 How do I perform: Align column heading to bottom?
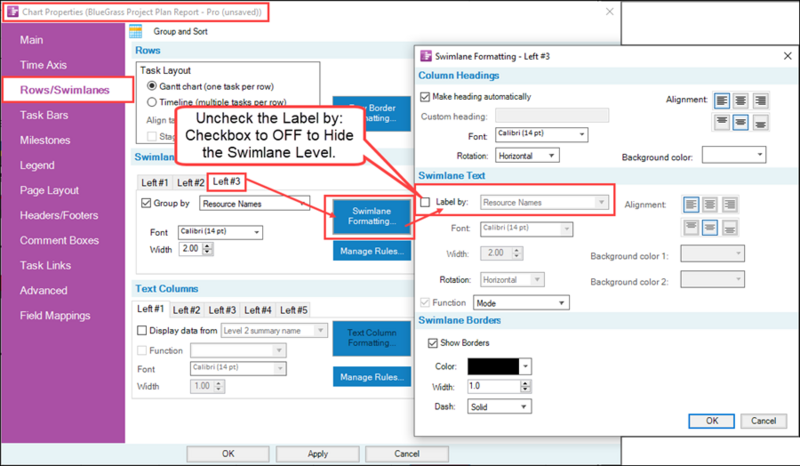760,122
